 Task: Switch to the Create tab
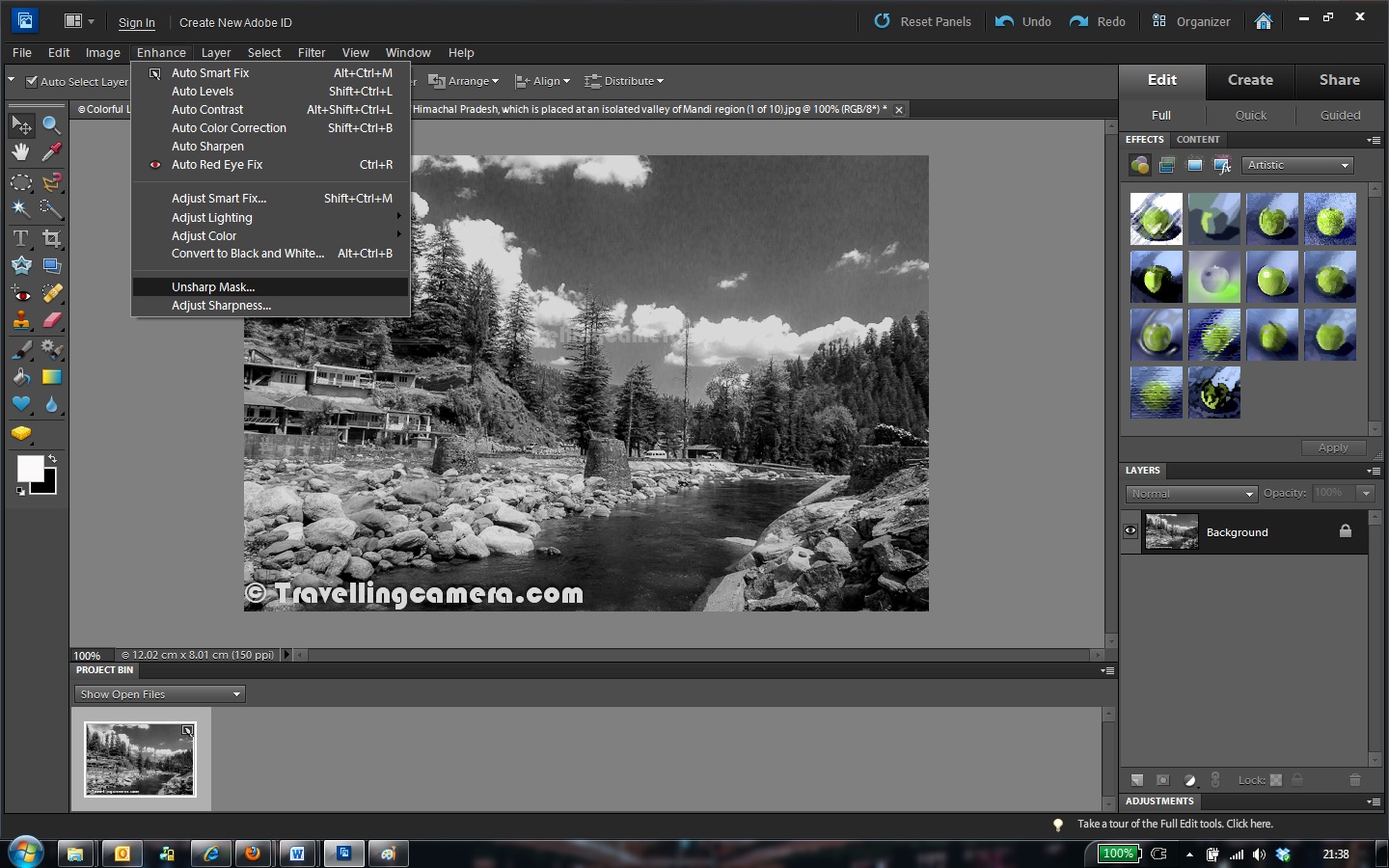[1249, 80]
